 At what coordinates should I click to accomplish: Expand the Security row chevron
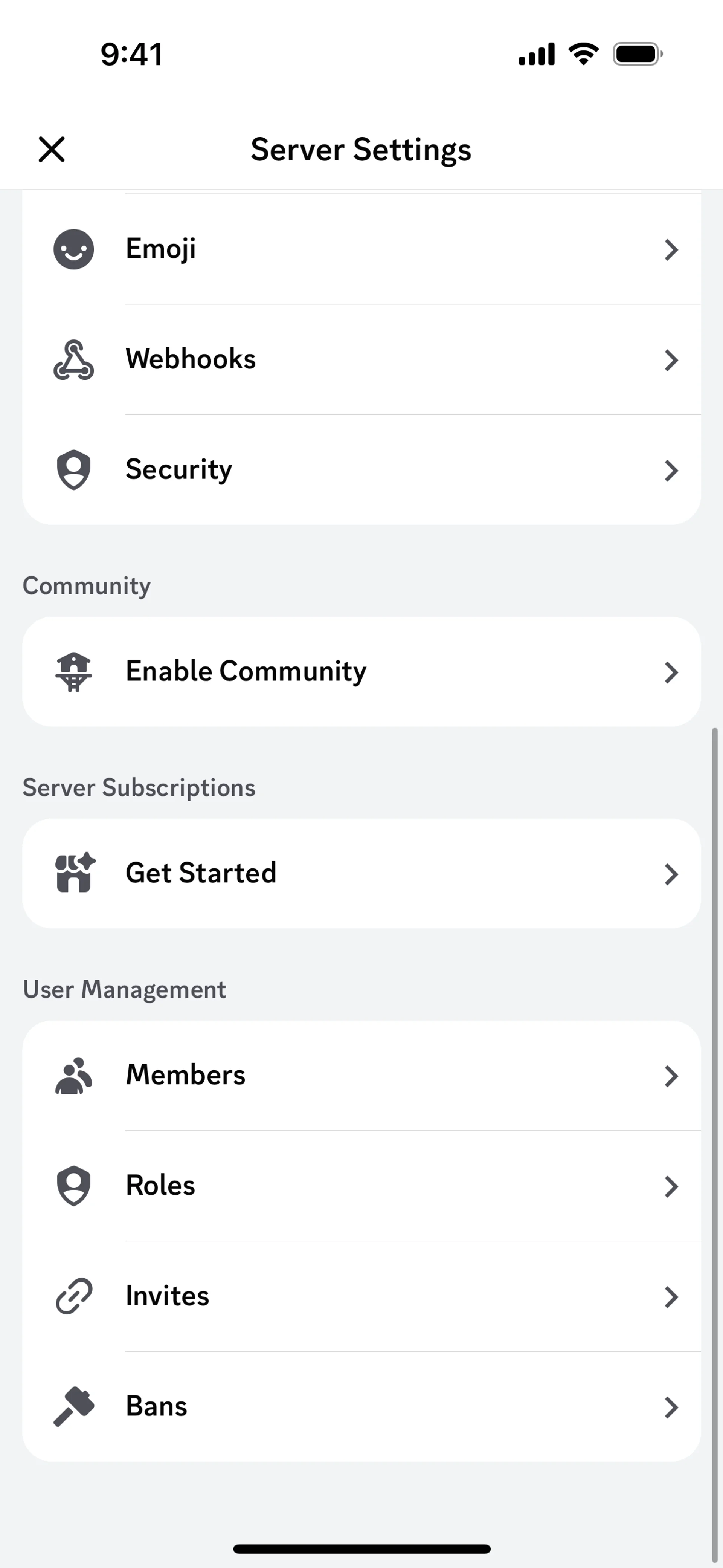(x=671, y=471)
